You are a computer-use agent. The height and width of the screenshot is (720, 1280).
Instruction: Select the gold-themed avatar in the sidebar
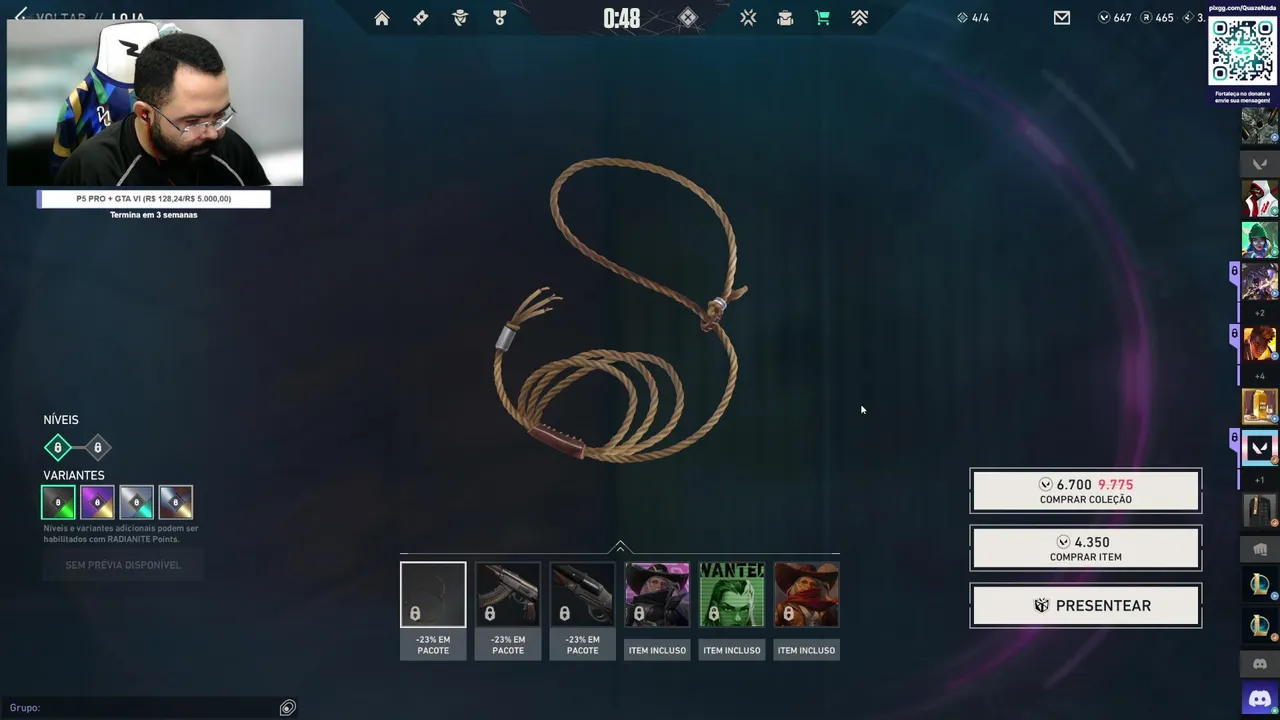(1260, 407)
